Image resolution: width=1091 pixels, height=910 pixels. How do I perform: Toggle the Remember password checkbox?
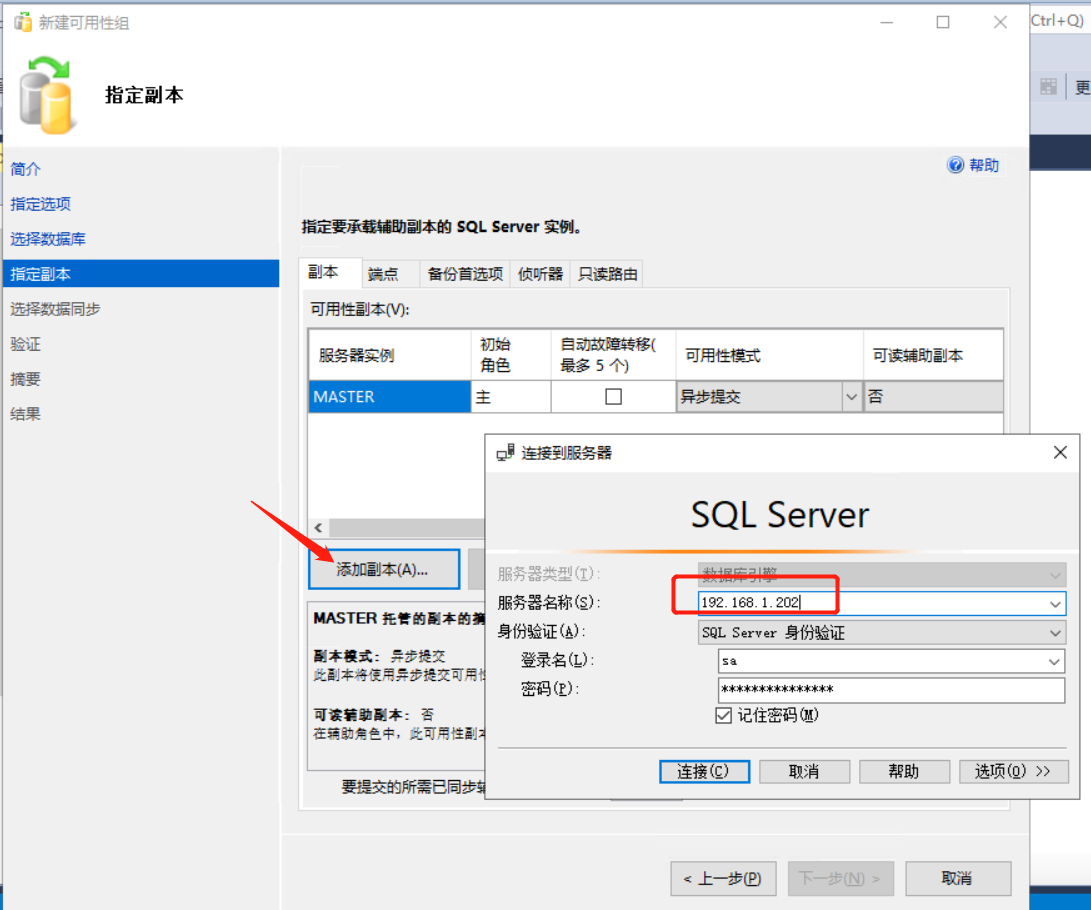724,715
